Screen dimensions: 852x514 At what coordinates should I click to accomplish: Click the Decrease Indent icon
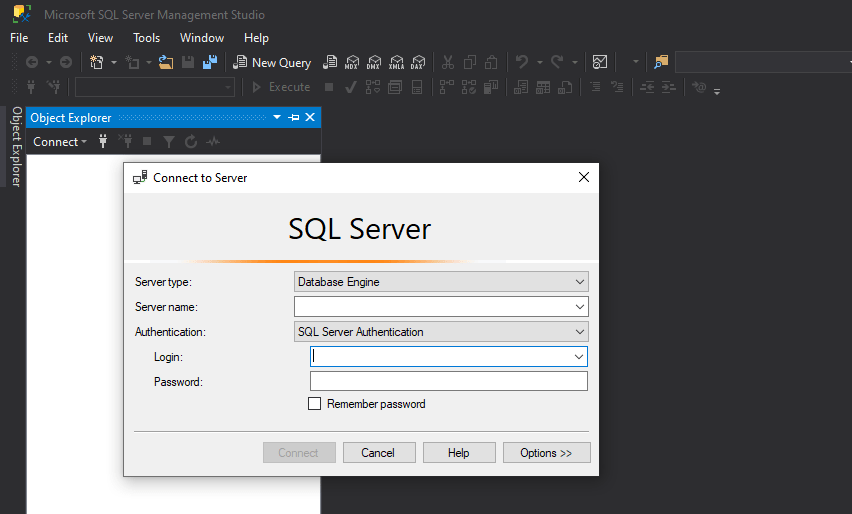[647, 87]
